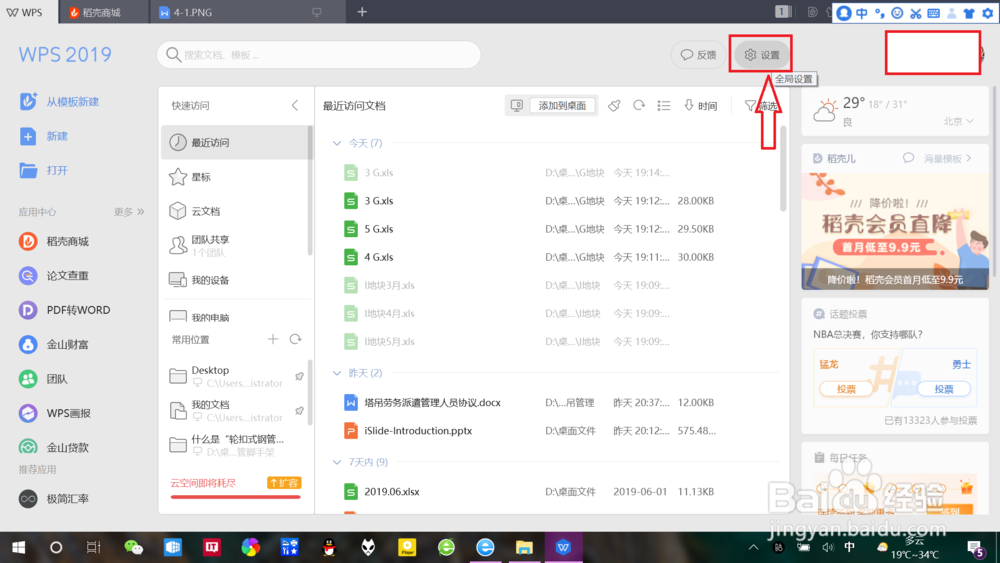Unpin the Desktop location
This screenshot has width=1000, height=563.
[299, 376]
